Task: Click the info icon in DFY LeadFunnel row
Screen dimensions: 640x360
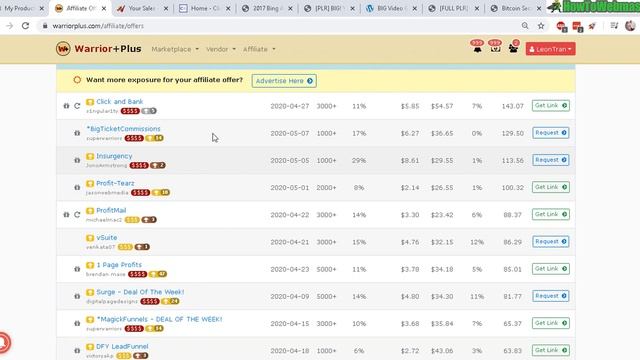Action: [77, 351]
